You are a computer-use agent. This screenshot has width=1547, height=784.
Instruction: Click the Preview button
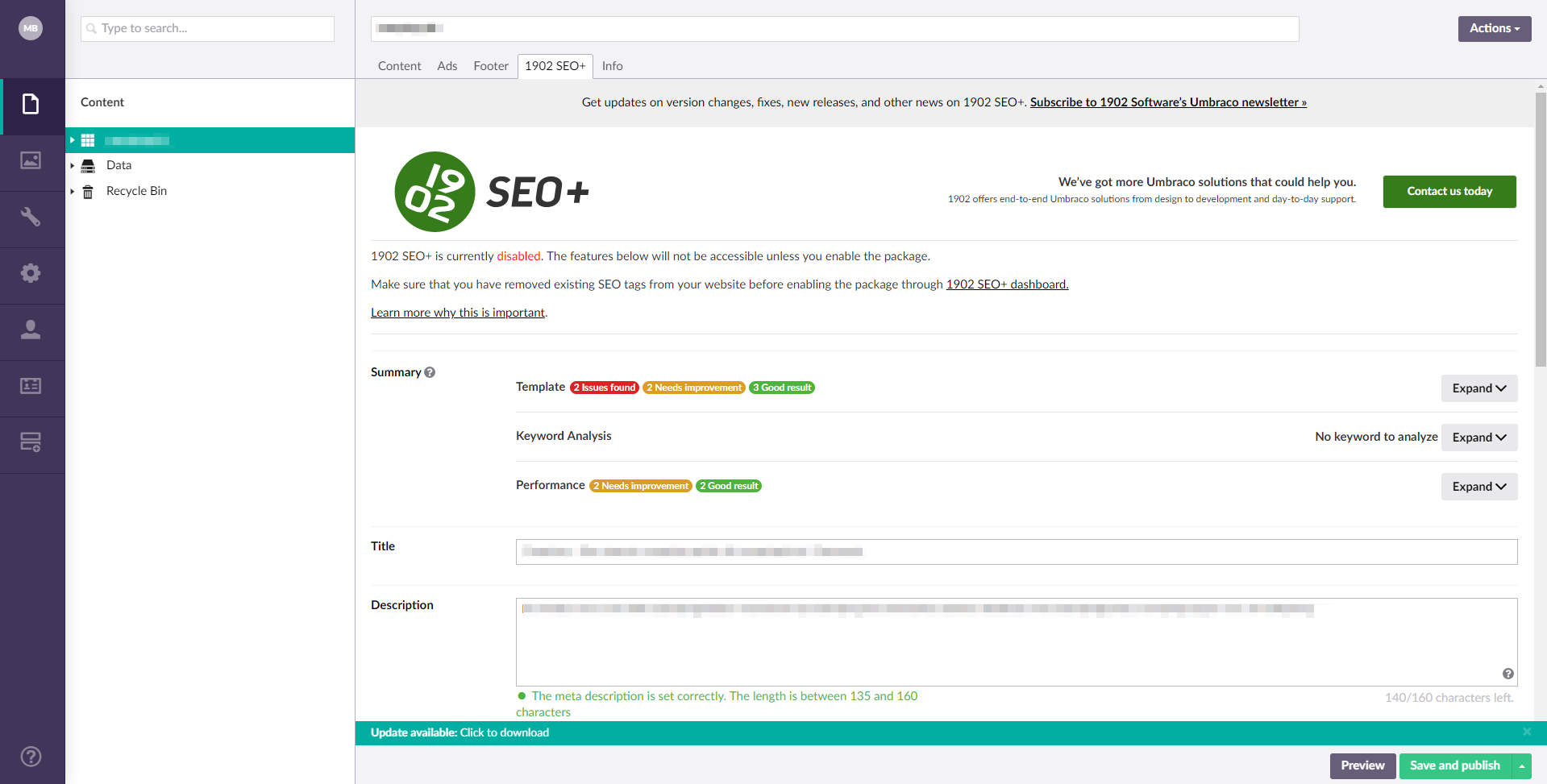1362,765
